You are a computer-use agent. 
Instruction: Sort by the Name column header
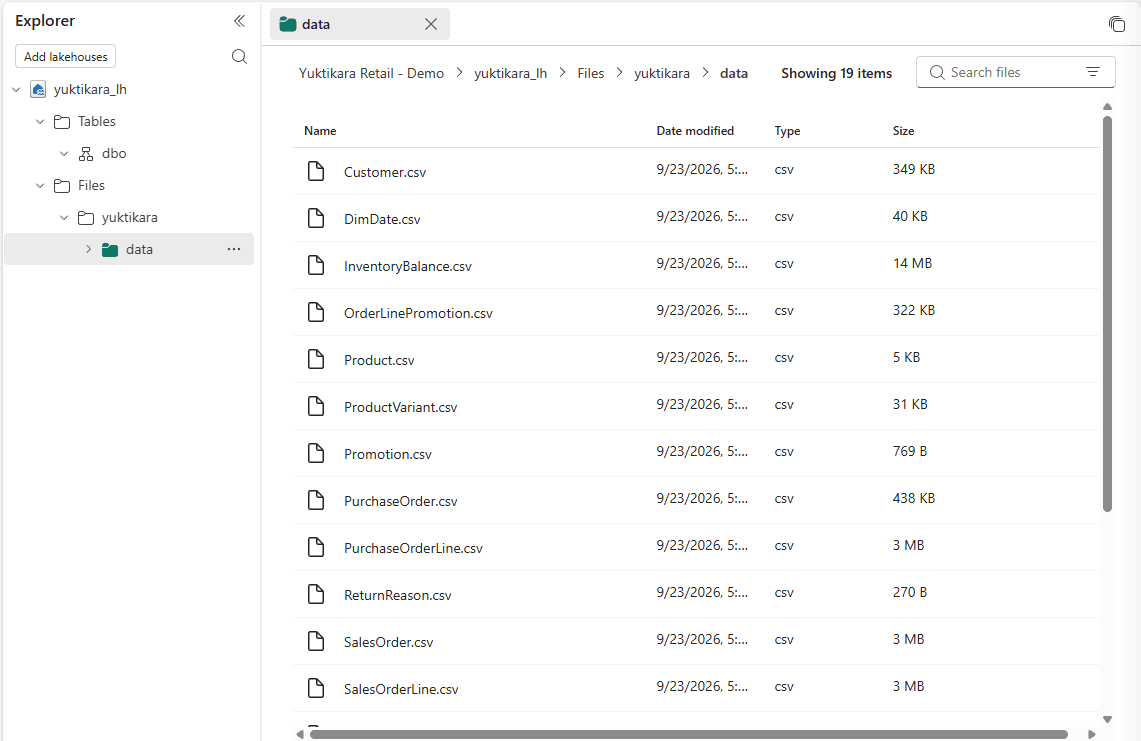pyautogui.click(x=320, y=131)
